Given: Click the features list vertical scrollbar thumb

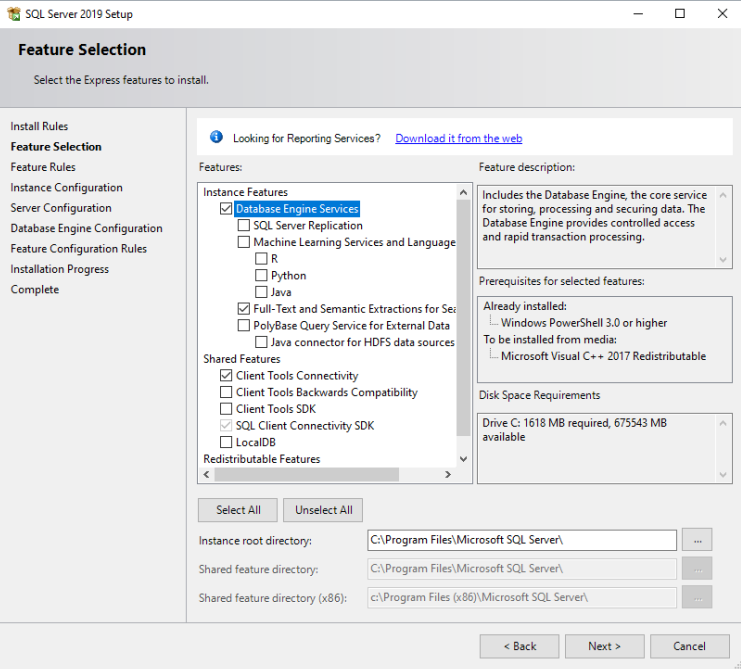Looking at the screenshot, I should point(463,317).
